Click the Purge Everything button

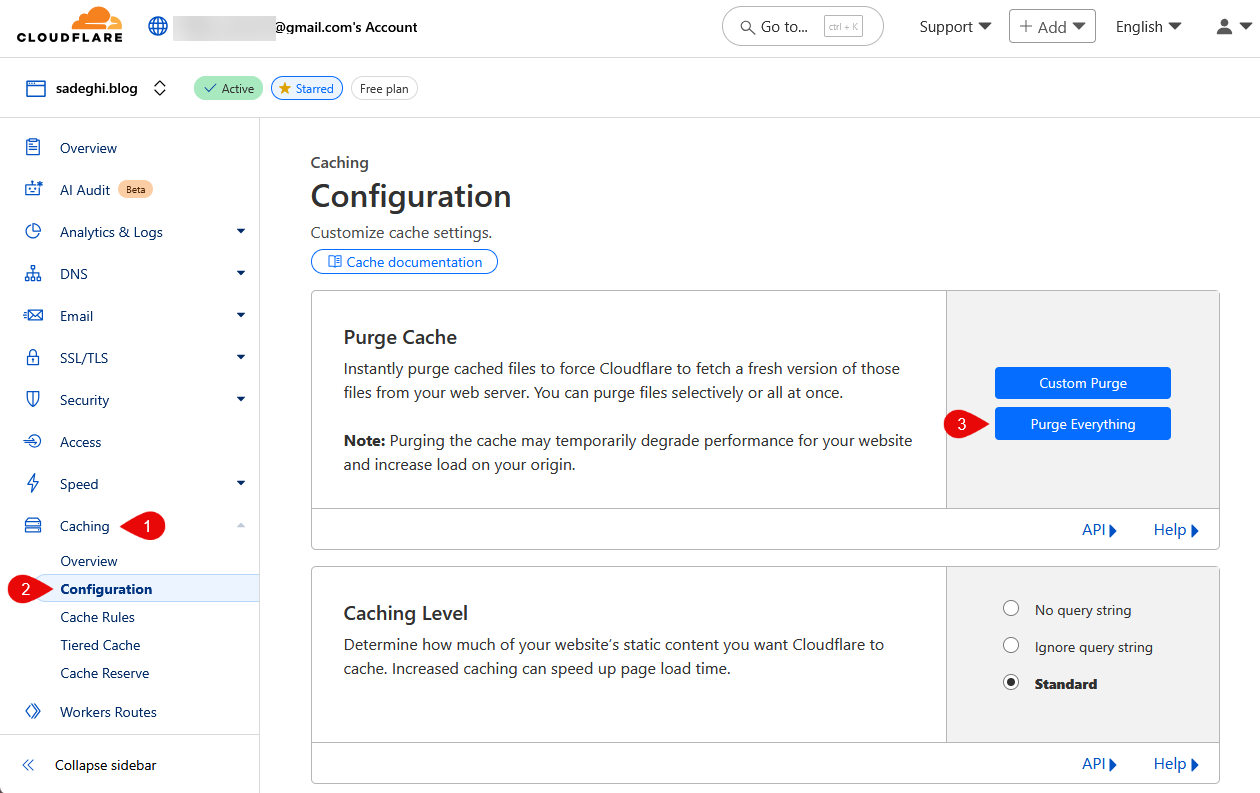(x=1082, y=424)
